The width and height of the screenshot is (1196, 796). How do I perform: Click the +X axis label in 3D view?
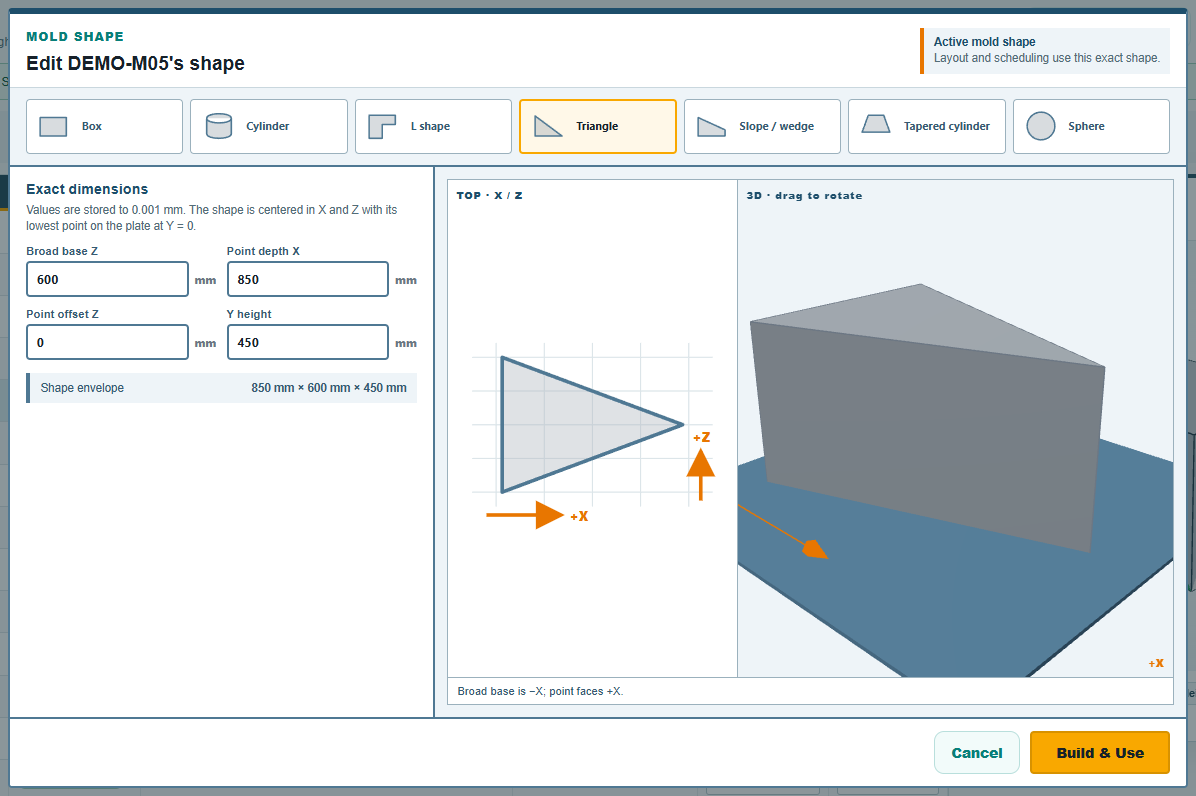point(1156,663)
